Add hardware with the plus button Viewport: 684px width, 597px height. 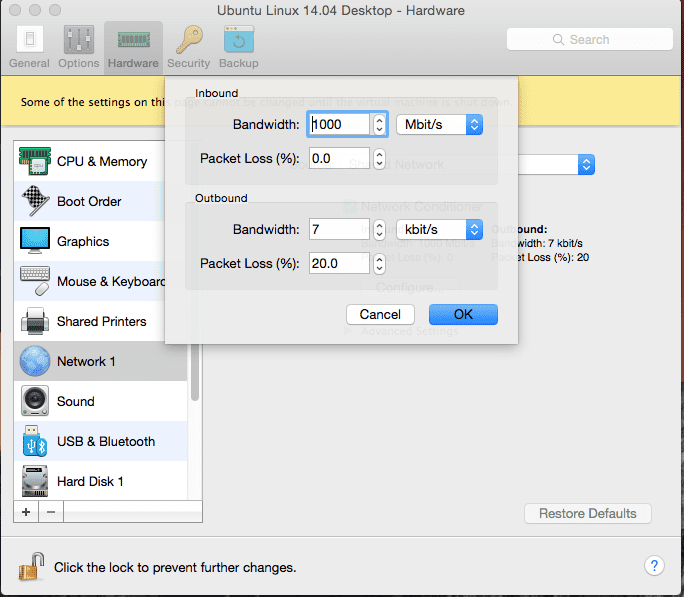26,512
